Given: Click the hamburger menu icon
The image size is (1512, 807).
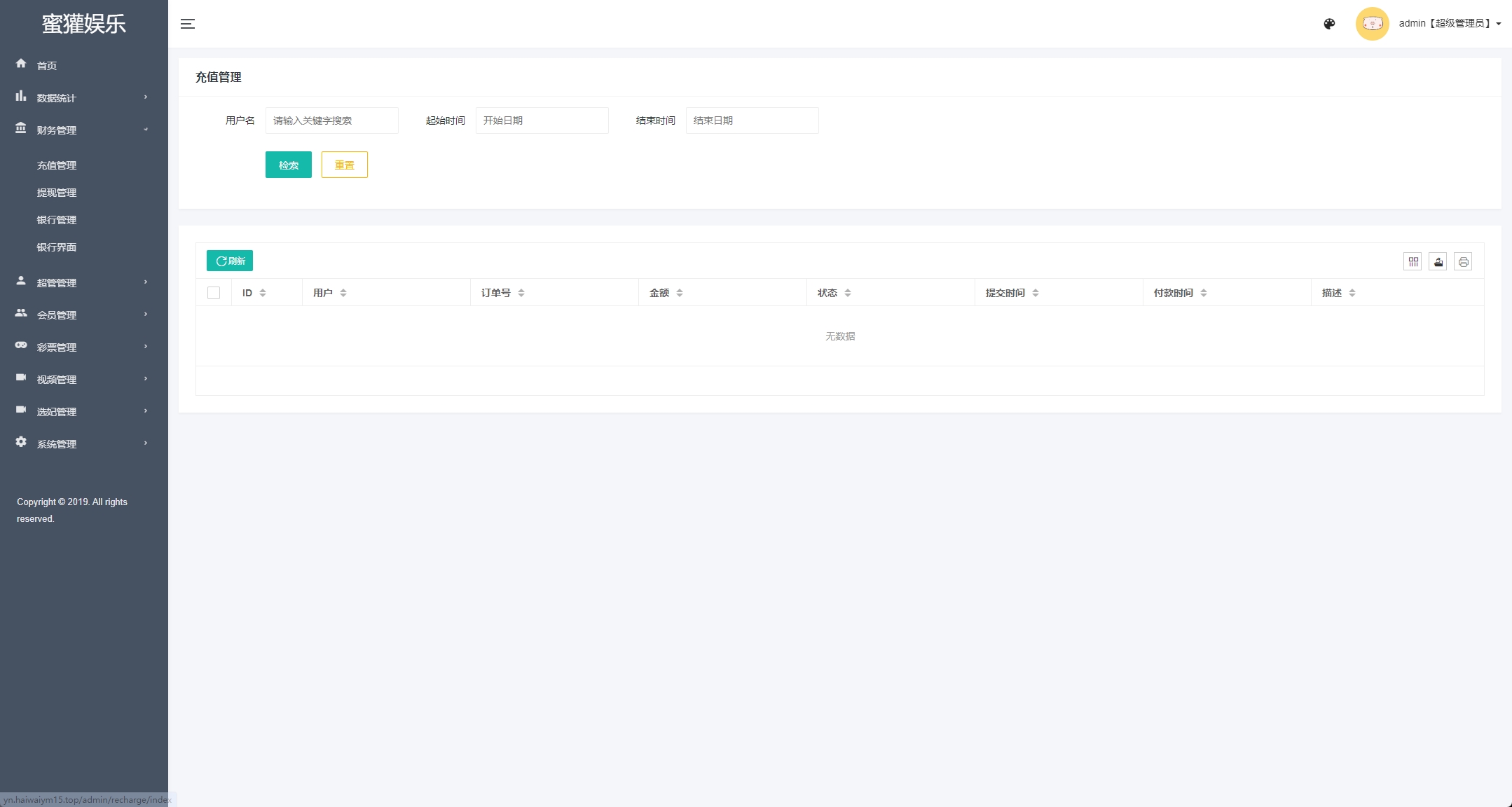Looking at the screenshot, I should point(187,24).
